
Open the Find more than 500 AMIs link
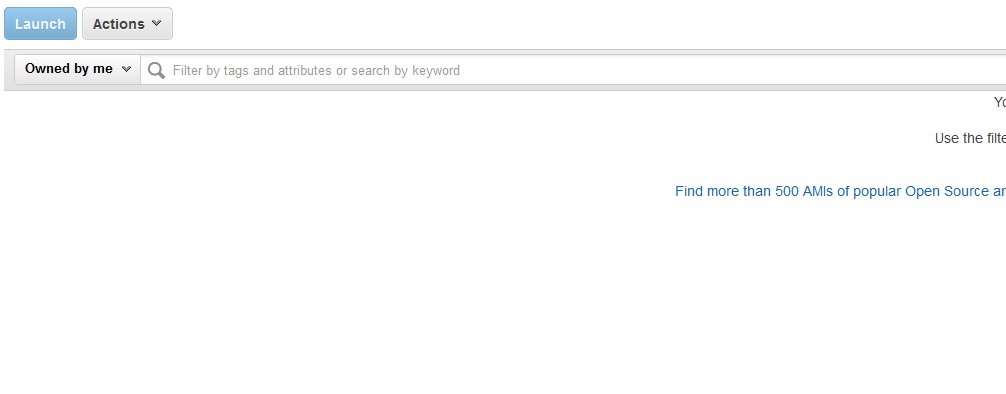840,191
